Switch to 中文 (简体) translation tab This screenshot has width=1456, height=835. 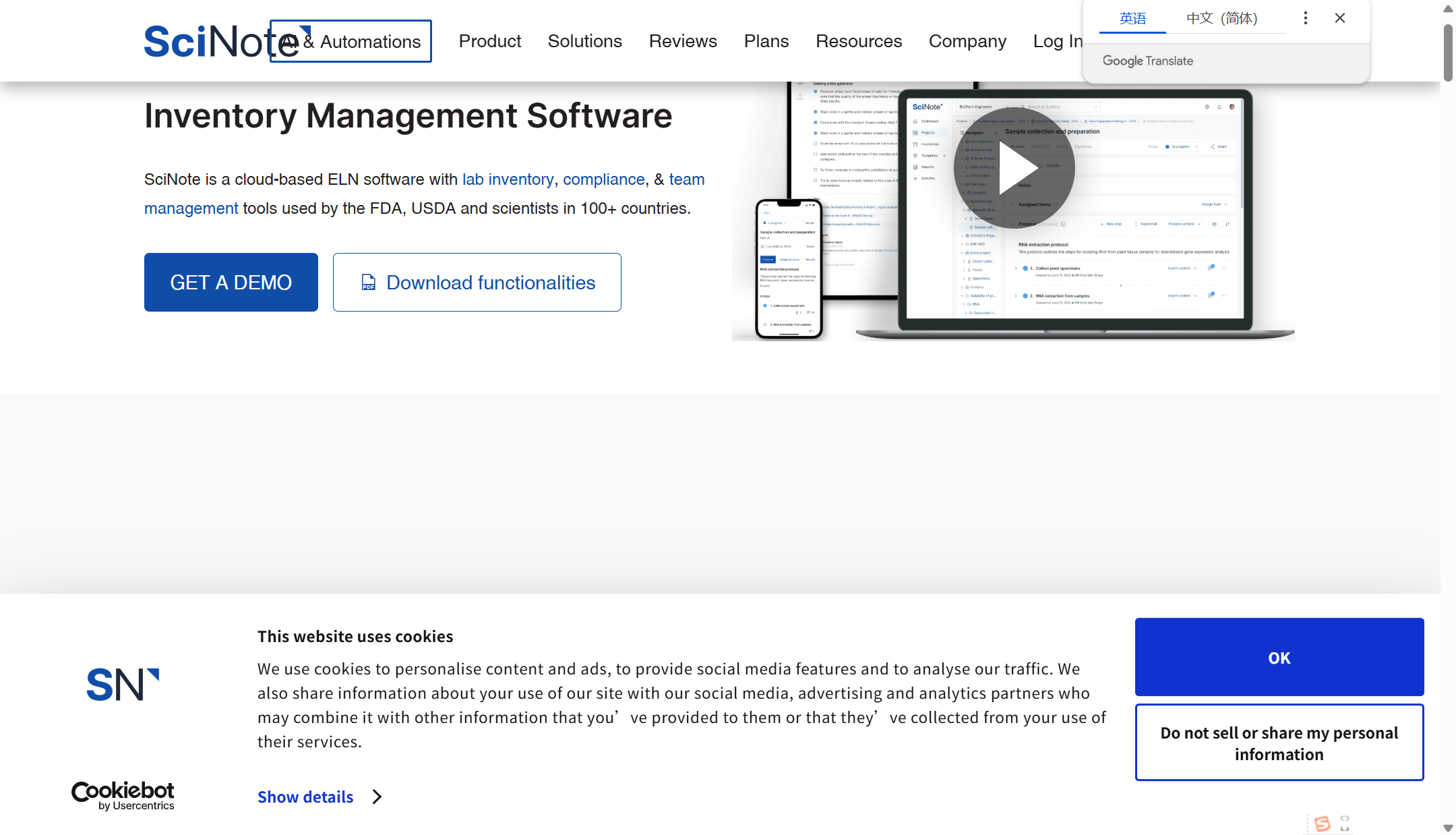pyautogui.click(x=1221, y=18)
